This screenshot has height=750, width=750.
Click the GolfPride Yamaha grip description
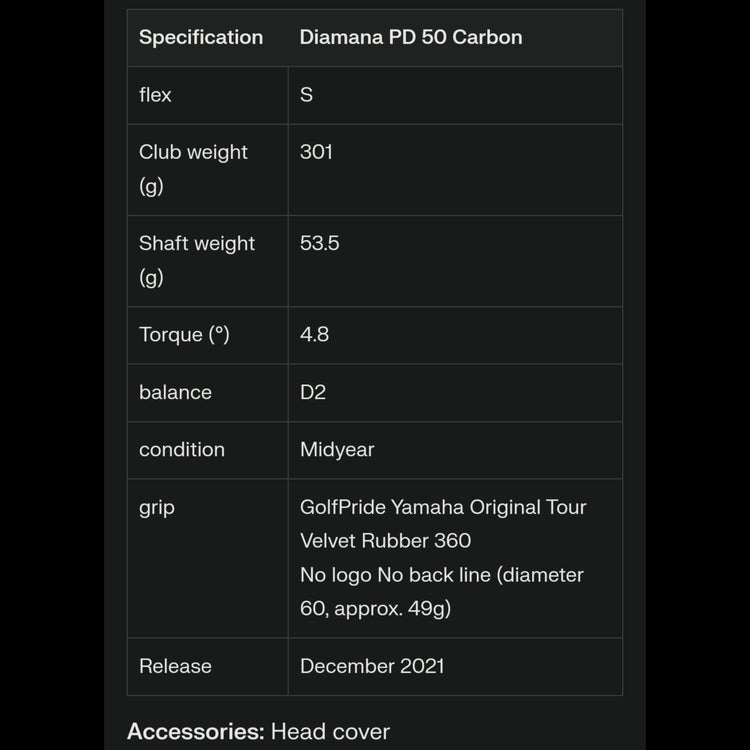443,557
